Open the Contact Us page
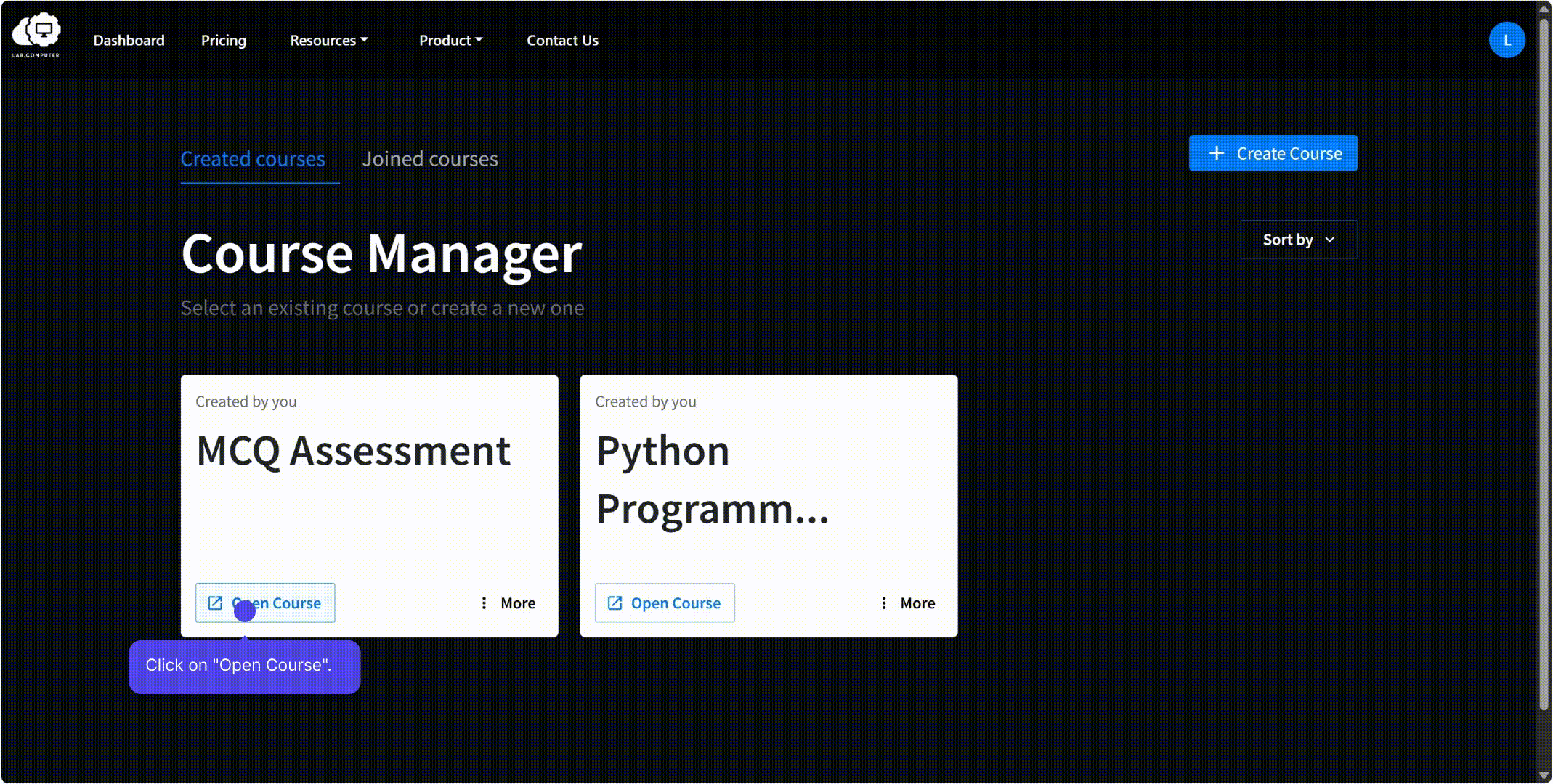1553x784 pixels. point(562,41)
